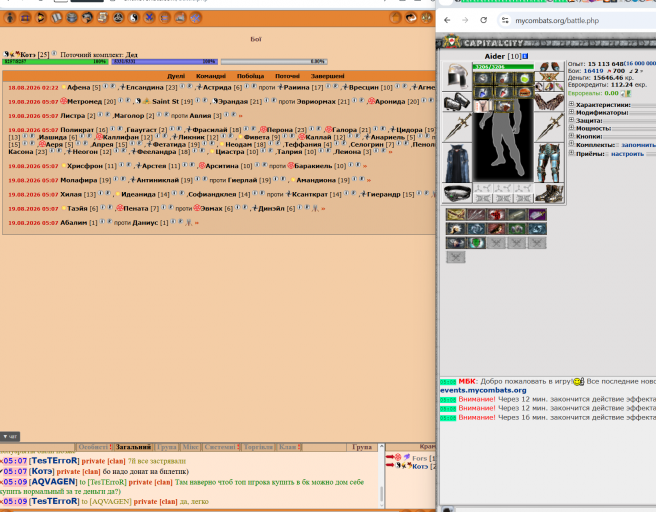Use the hamburger food item in the quick slots
This screenshot has height=512, width=656.
(x=525, y=92)
